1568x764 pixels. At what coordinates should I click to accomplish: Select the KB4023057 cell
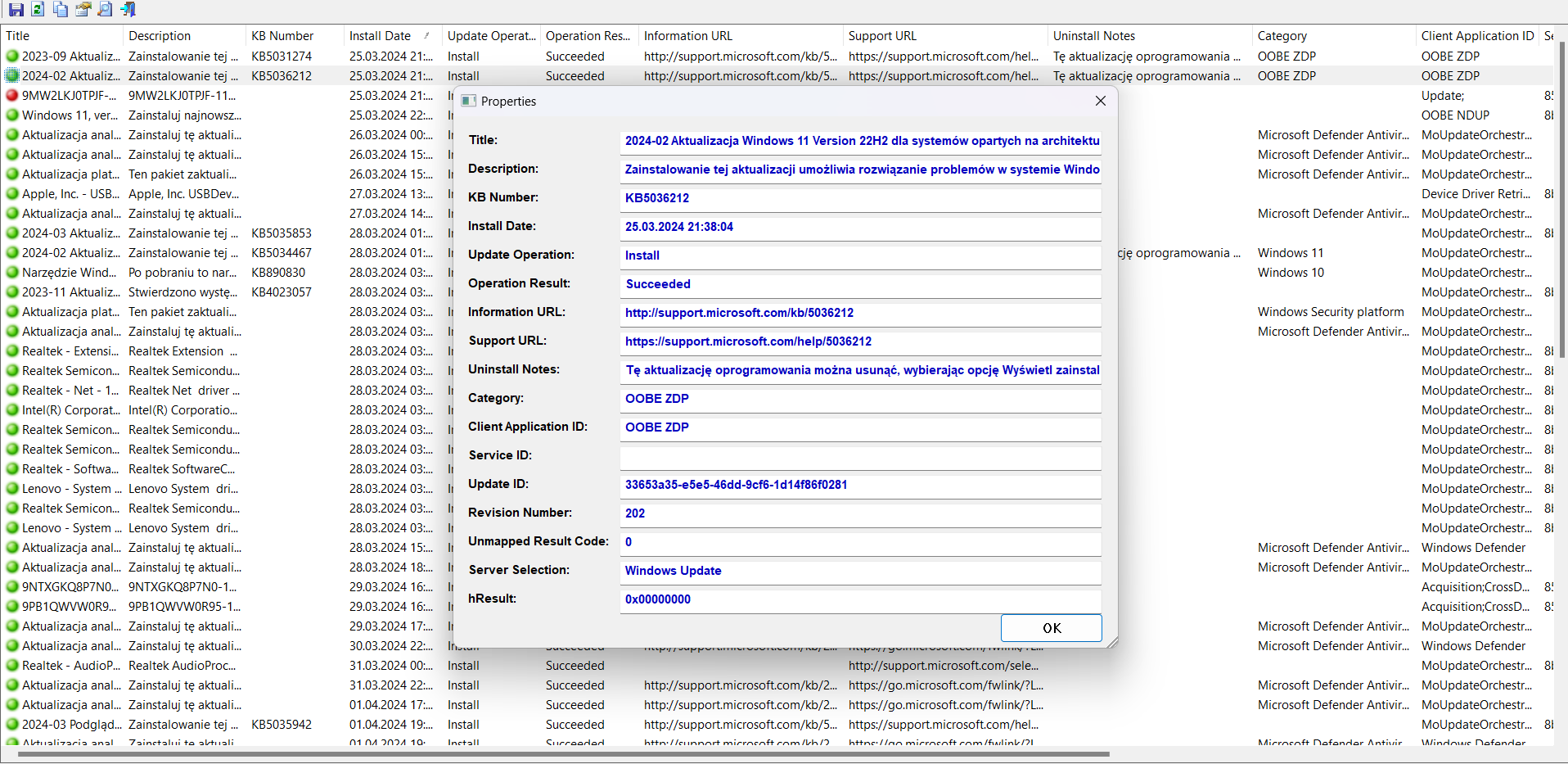(x=282, y=292)
